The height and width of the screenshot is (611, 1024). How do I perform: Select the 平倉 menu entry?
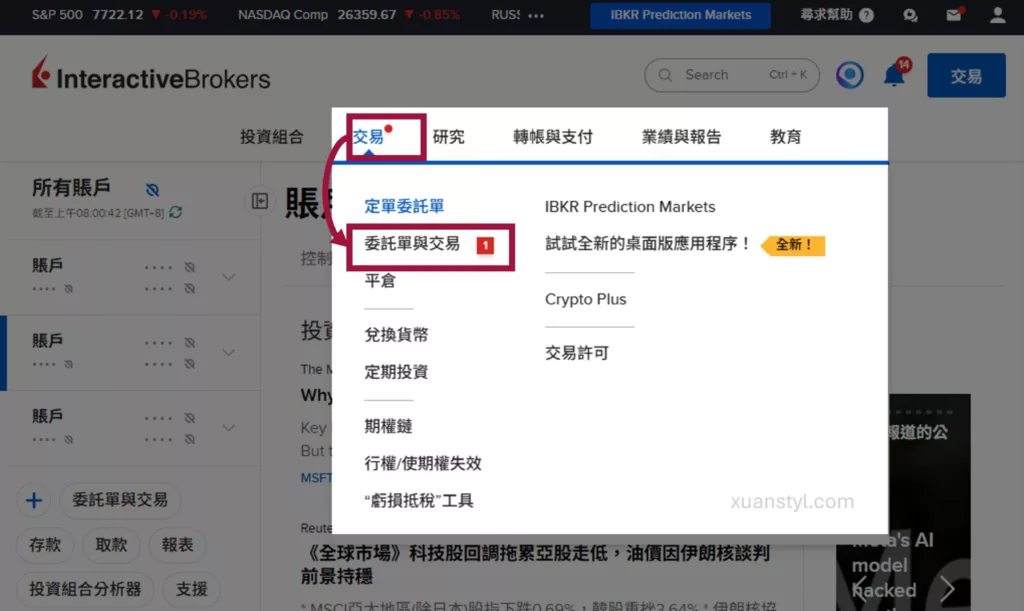click(380, 281)
